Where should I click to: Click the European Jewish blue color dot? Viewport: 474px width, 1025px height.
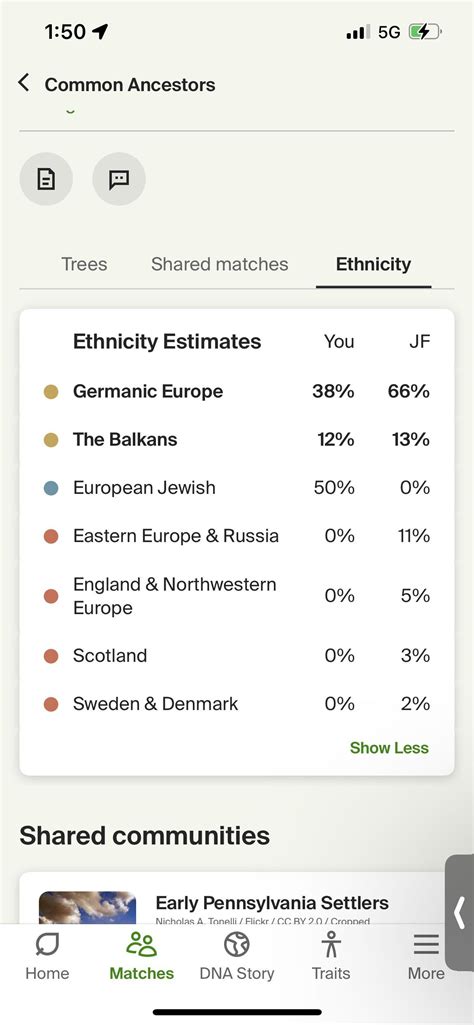(x=51, y=488)
